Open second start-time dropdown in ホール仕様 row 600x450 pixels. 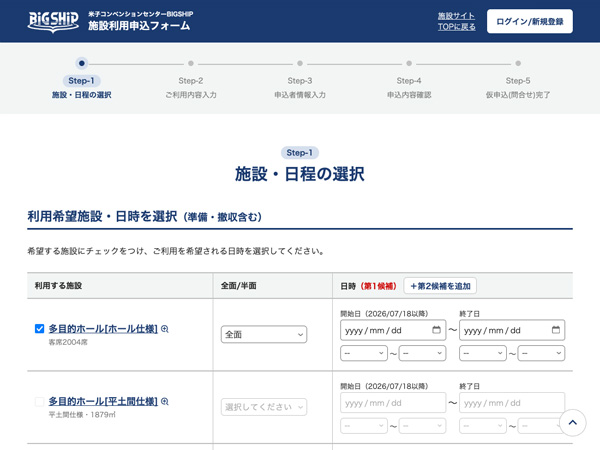tap(422, 353)
